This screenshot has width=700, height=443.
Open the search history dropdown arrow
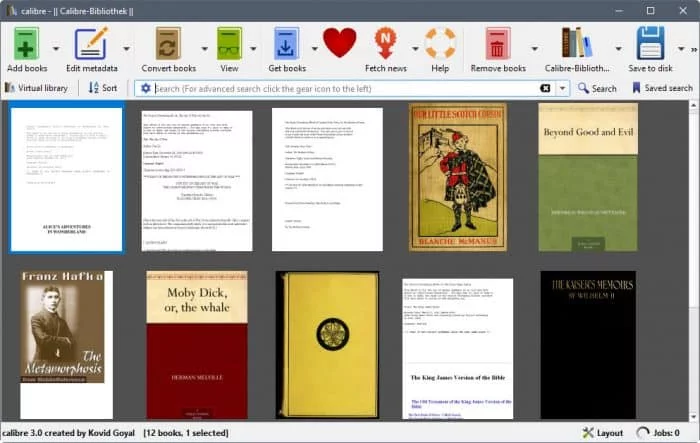tap(563, 88)
